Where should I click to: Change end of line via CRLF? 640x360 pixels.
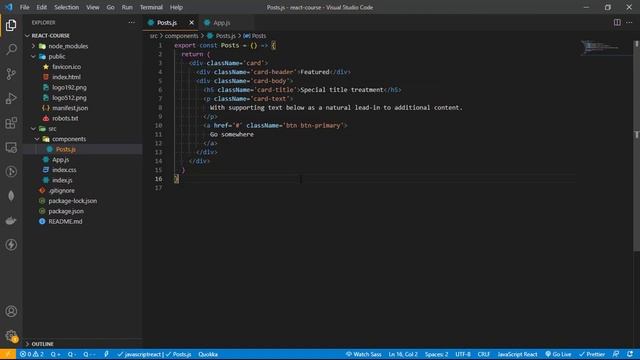pyautogui.click(x=484, y=354)
